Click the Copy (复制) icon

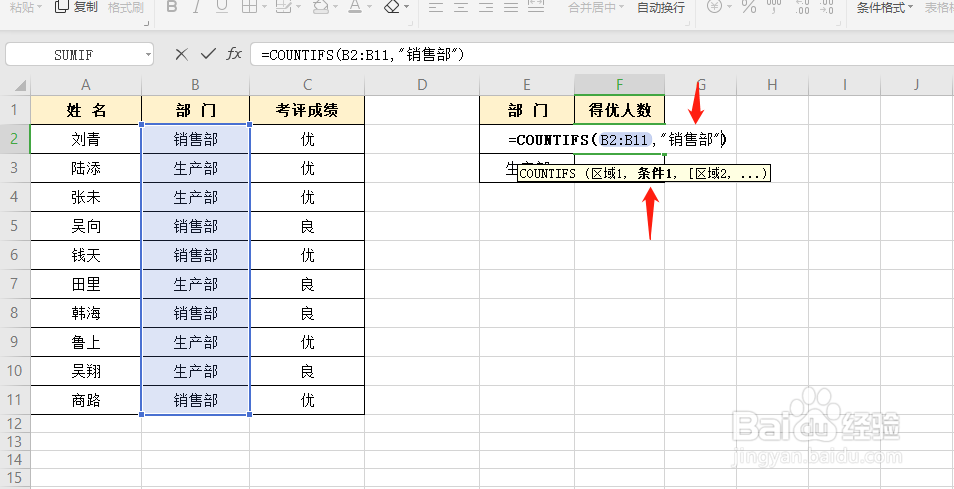(61, 7)
